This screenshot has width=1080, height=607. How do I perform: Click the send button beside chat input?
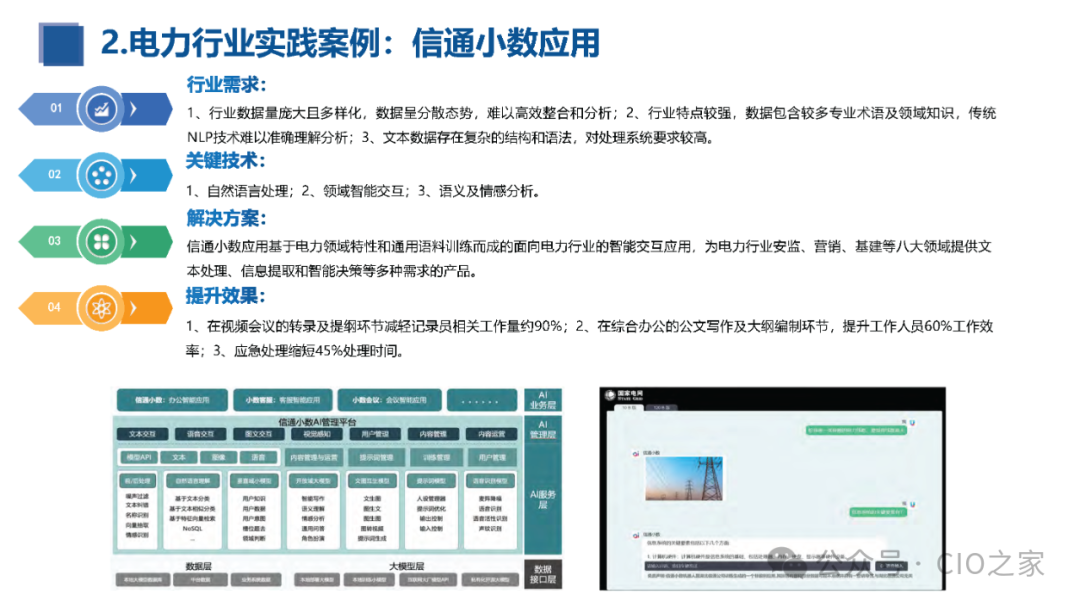pos(891,566)
